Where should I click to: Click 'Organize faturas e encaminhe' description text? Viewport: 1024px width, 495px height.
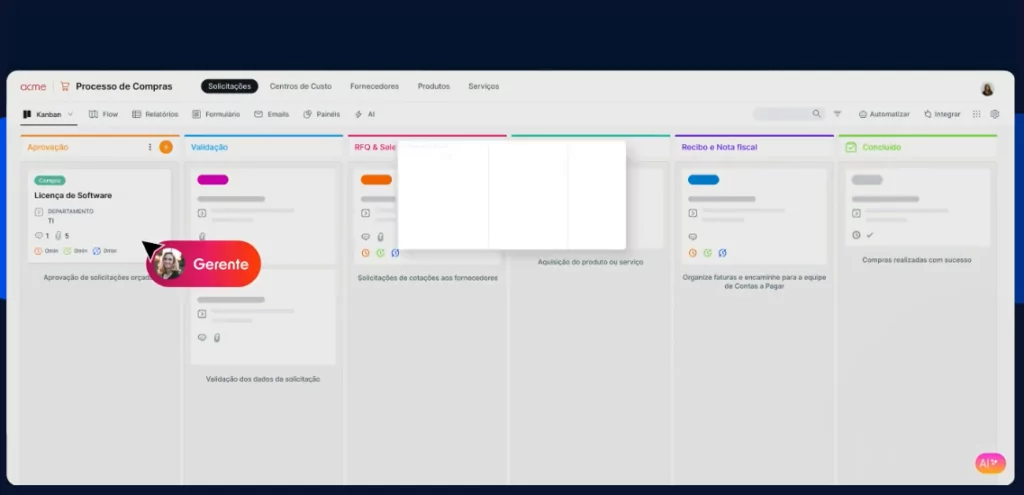(x=754, y=281)
